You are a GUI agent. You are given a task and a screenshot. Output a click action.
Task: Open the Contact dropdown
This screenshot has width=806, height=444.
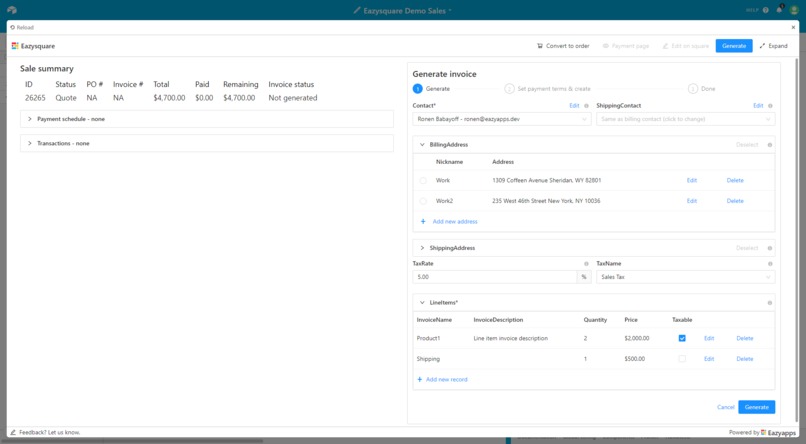(x=502, y=119)
